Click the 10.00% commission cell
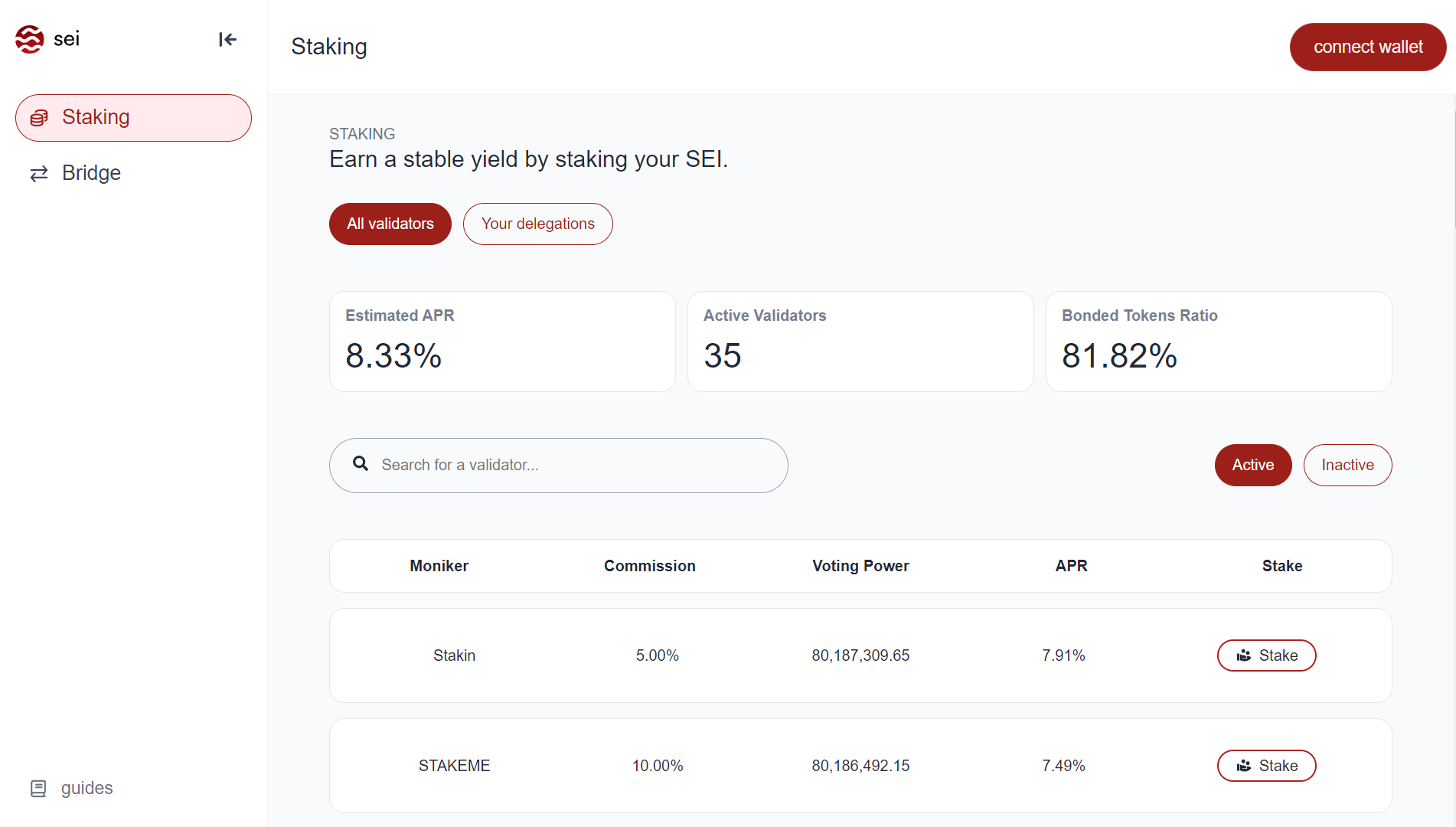The height and width of the screenshot is (827, 1456). pos(658,766)
